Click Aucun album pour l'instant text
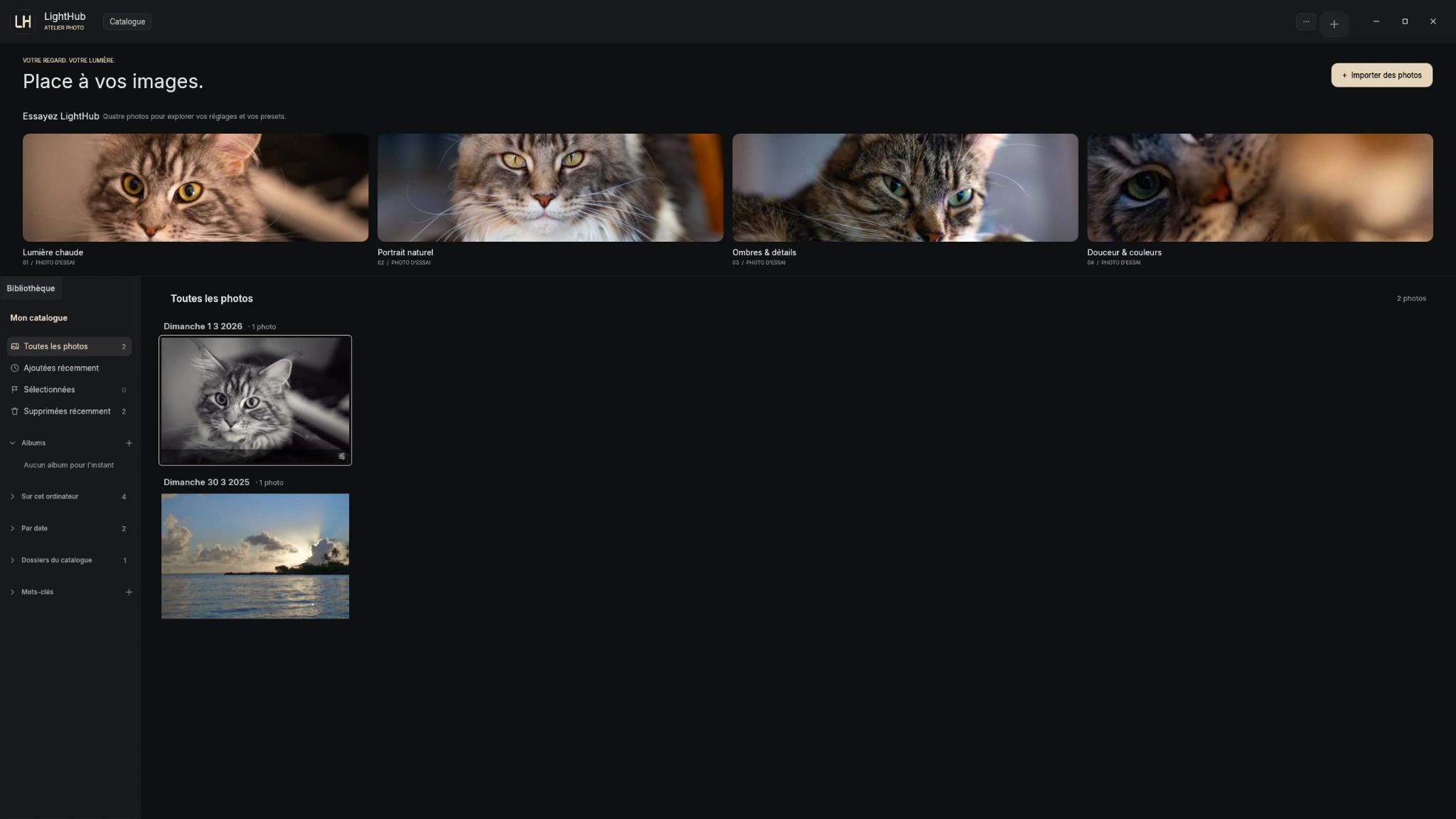This screenshot has height=819, width=1456. pos(68,465)
